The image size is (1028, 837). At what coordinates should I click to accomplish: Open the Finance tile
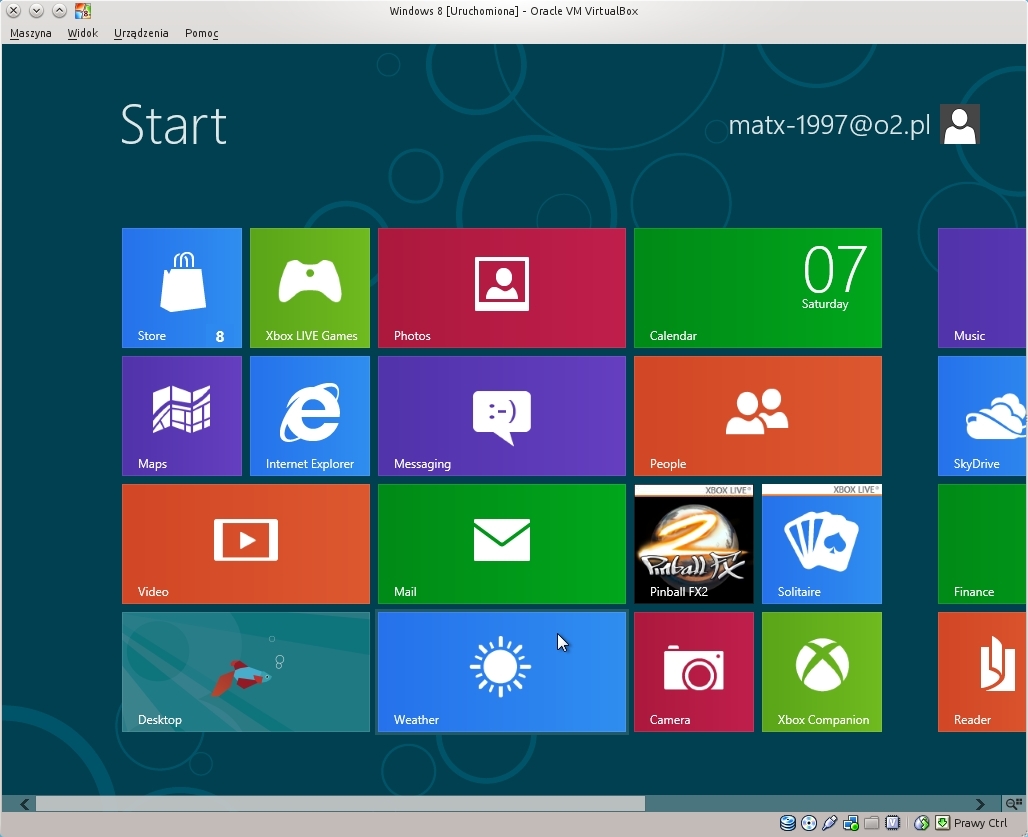click(x=982, y=544)
